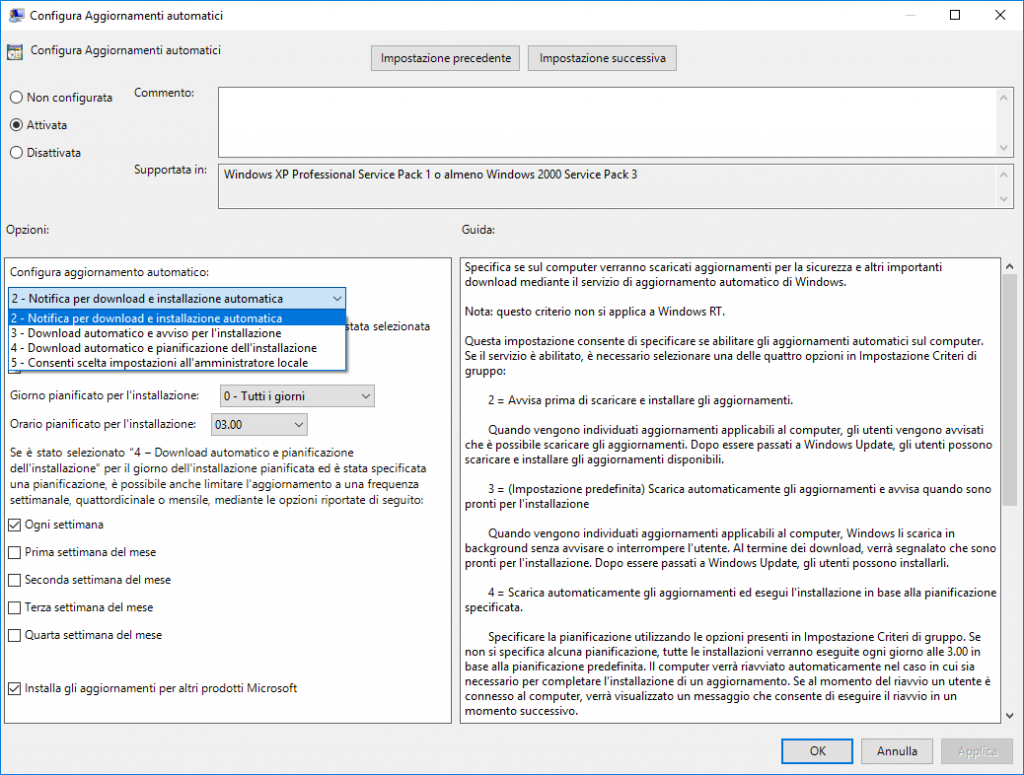Enable Terza settimana del mese
This screenshot has height=775, width=1024.
click(15, 607)
